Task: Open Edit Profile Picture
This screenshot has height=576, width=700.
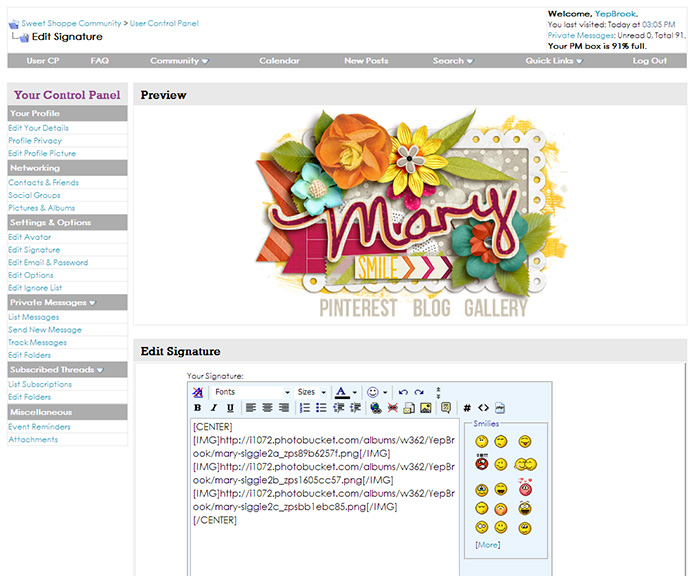Action: click(x=42, y=153)
